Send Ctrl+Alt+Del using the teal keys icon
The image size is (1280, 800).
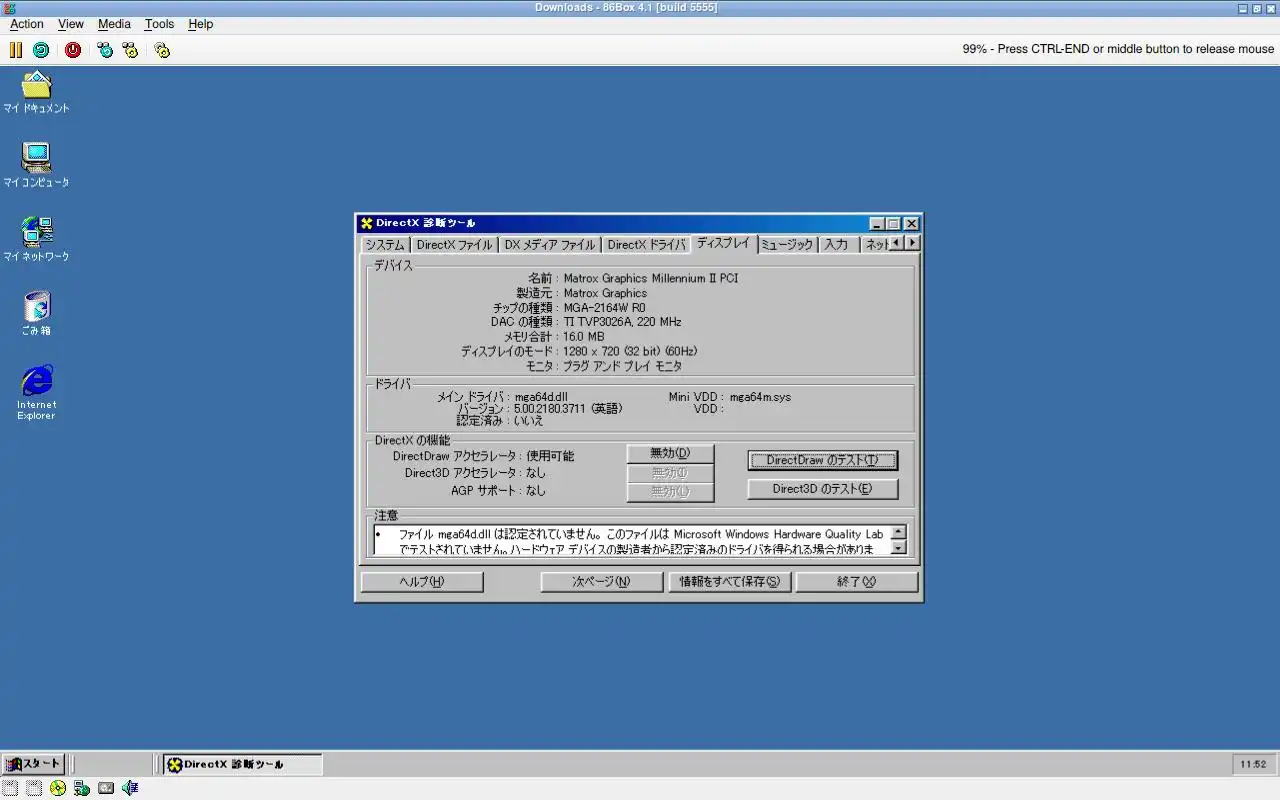[x=105, y=49]
